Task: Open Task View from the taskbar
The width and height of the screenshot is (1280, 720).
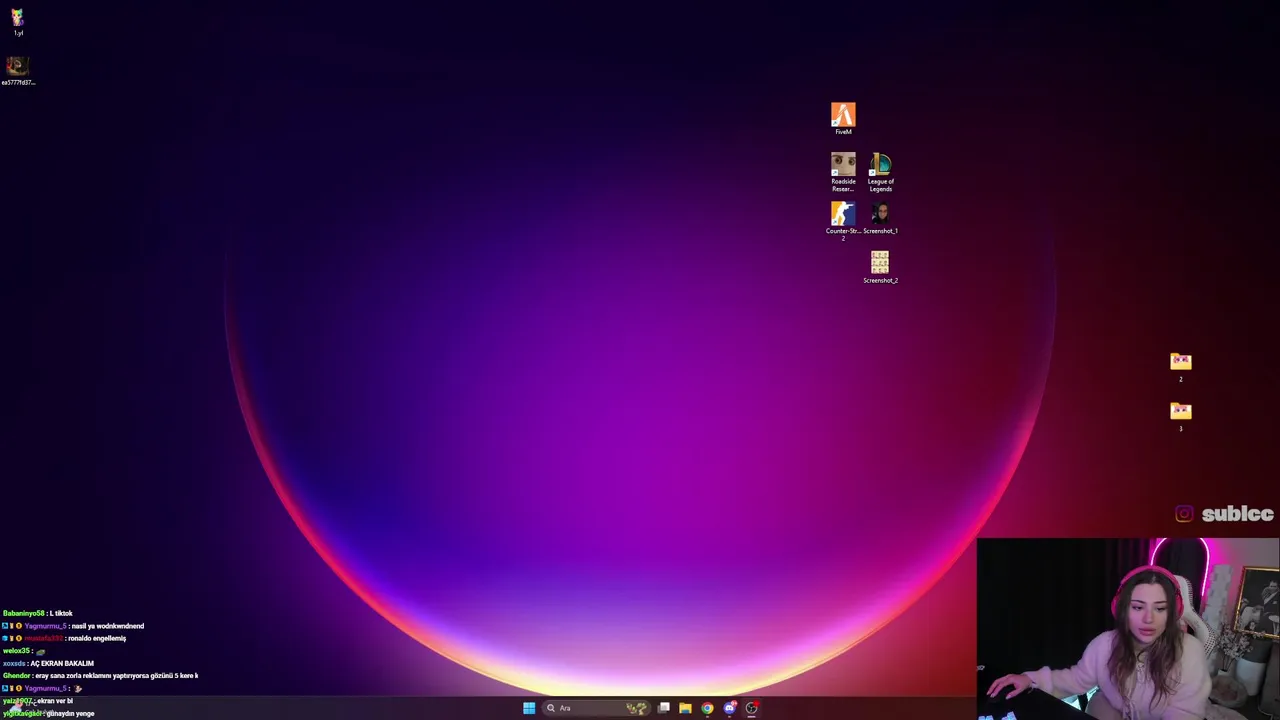Action: tap(664, 708)
